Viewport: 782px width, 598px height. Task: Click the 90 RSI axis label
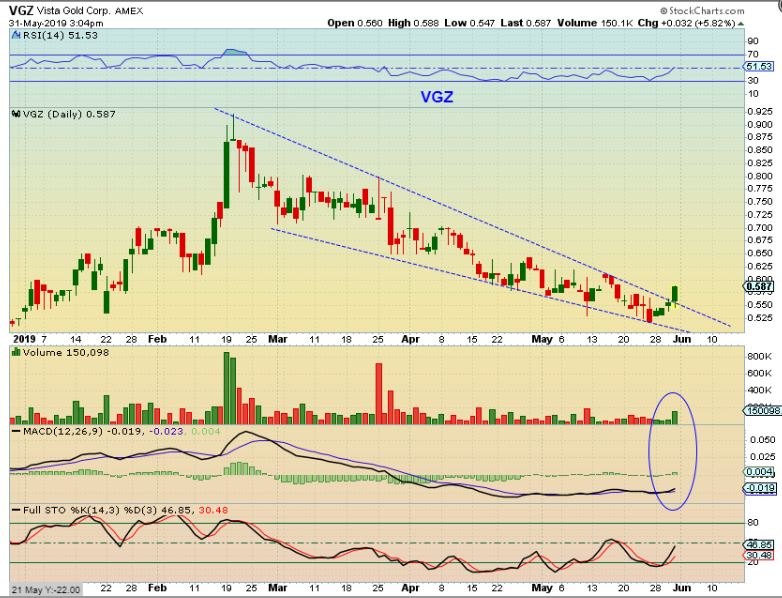(x=753, y=41)
